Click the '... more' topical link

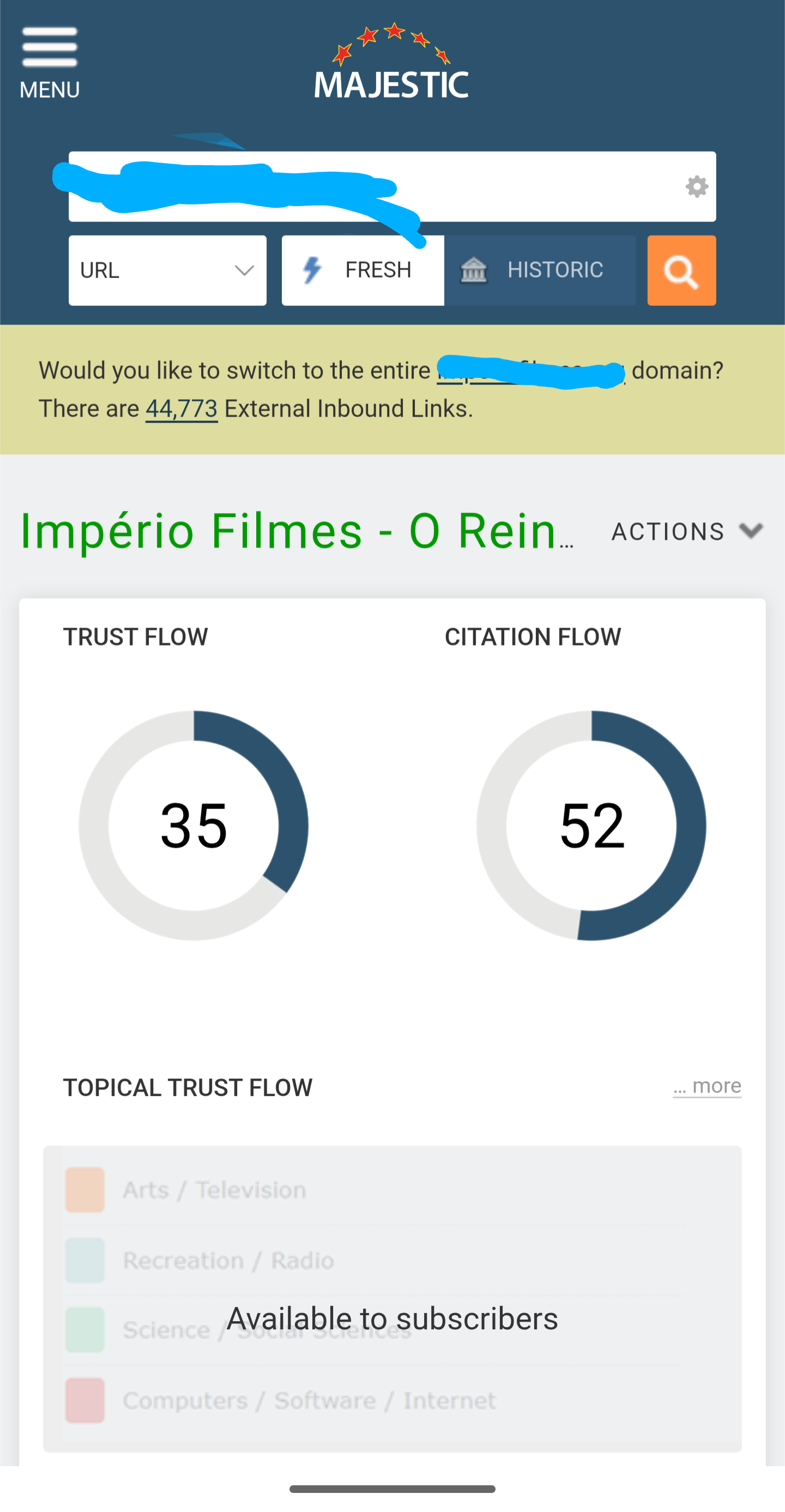point(707,1086)
